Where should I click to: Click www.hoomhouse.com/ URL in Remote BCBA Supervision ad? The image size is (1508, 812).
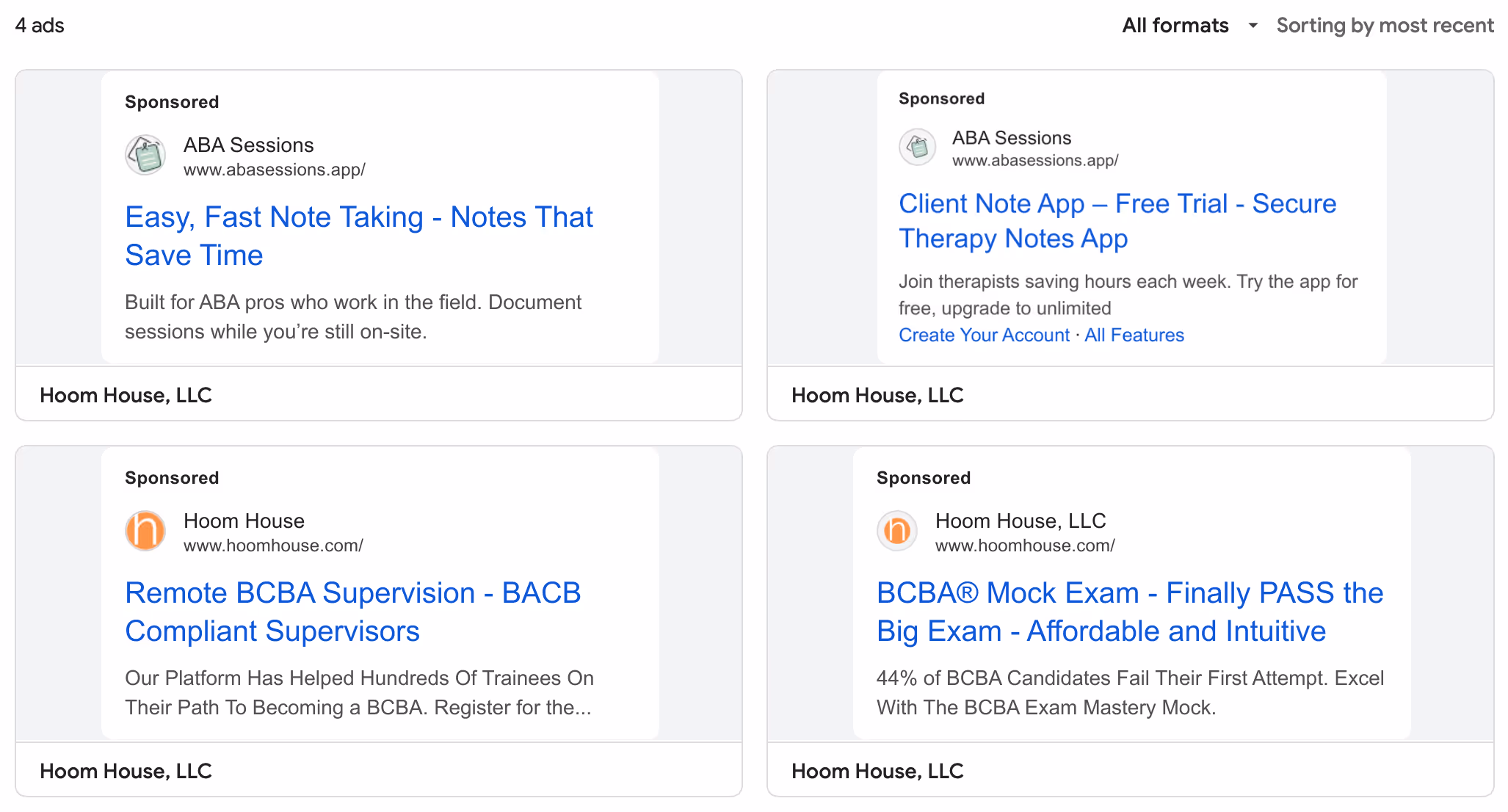coord(273,545)
